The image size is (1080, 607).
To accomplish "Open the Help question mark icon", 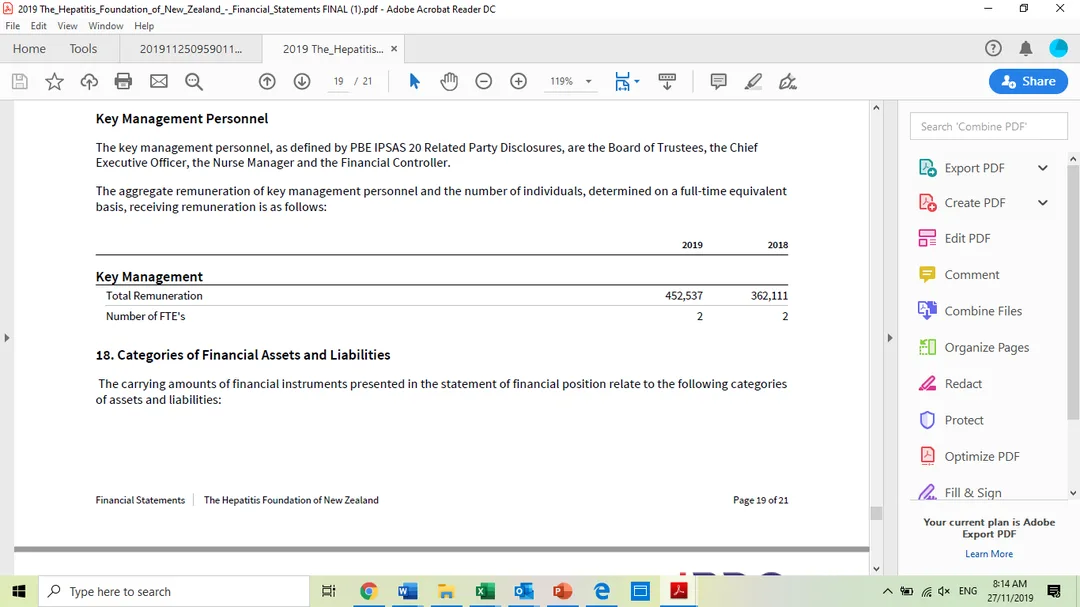I will click(x=993, y=48).
